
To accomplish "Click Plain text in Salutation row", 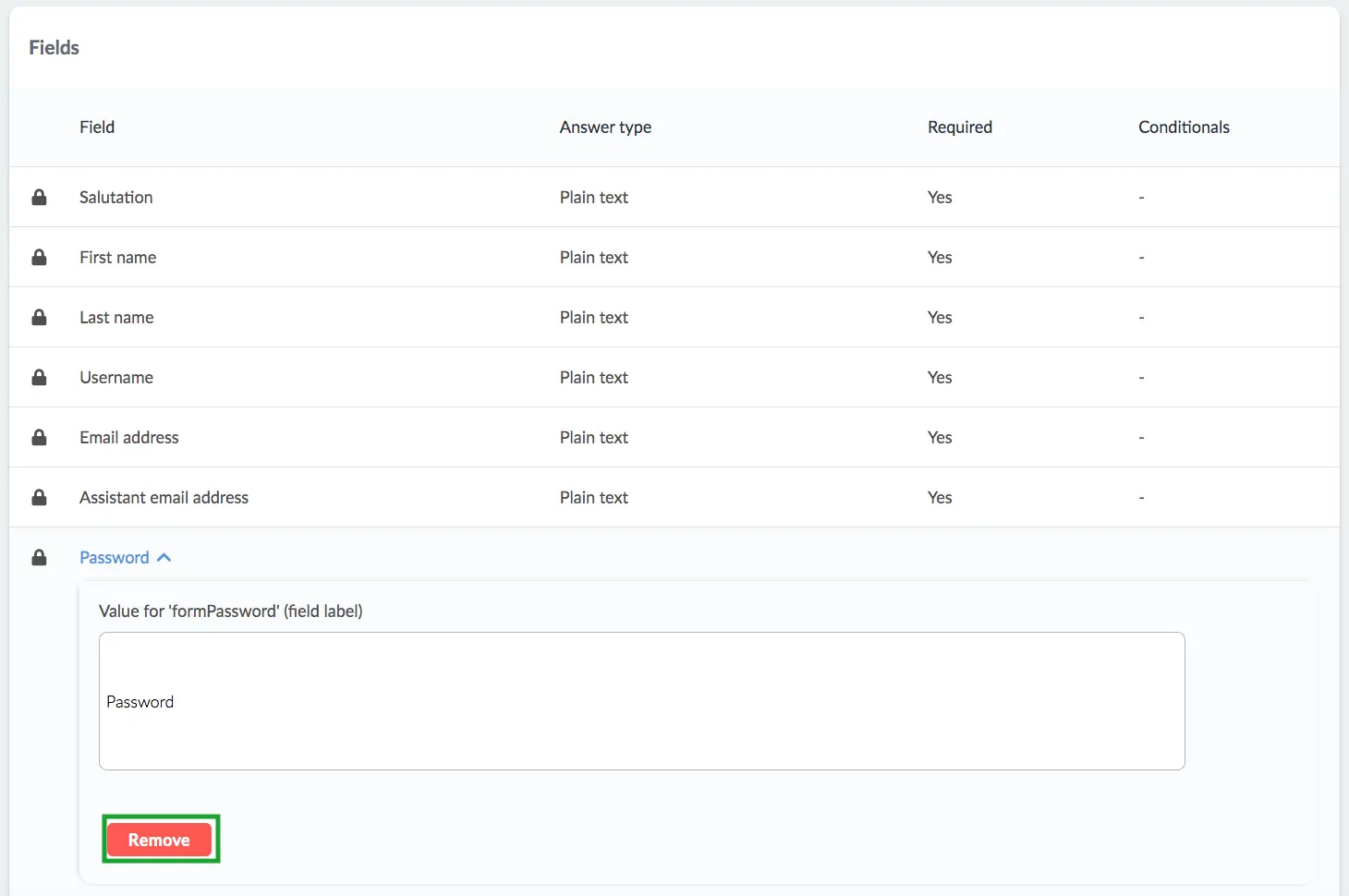I will (x=594, y=197).
